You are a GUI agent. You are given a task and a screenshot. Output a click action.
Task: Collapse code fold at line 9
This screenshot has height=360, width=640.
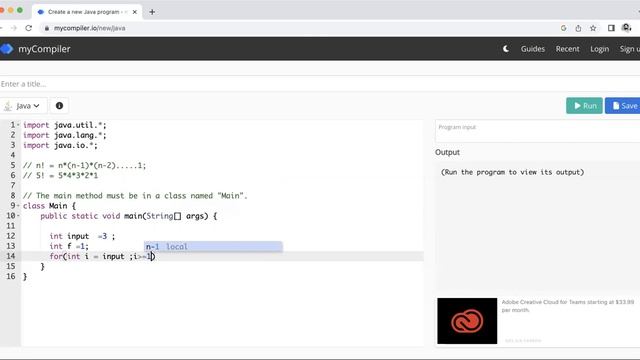click(18, 206)
